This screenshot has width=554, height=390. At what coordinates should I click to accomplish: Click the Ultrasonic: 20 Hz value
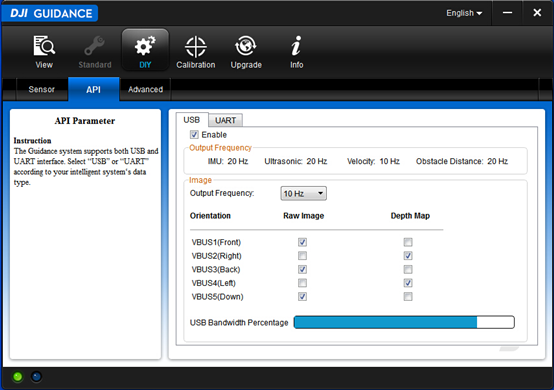click(x=296, y=161)
